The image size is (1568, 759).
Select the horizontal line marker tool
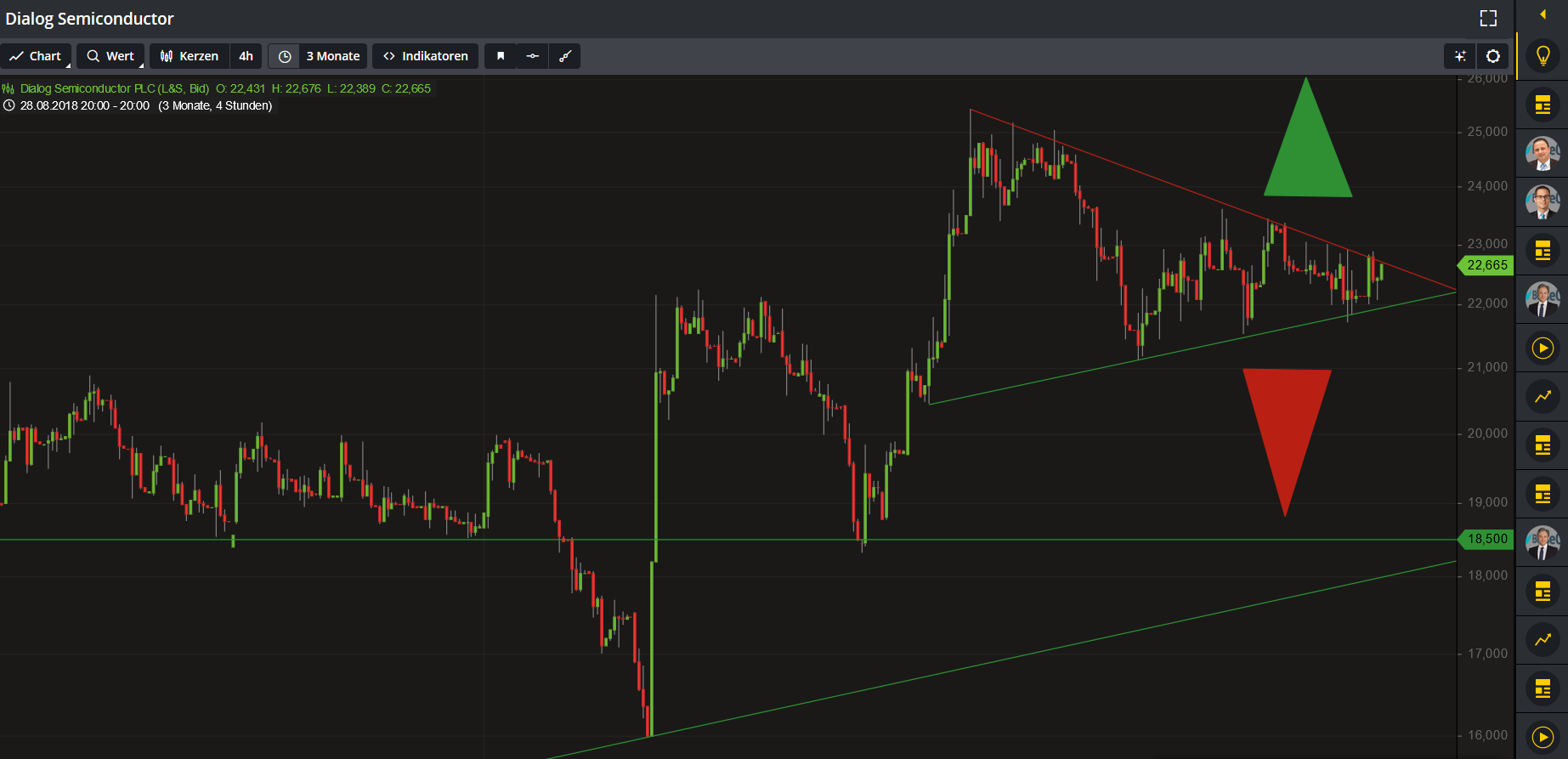pos(532,56)
